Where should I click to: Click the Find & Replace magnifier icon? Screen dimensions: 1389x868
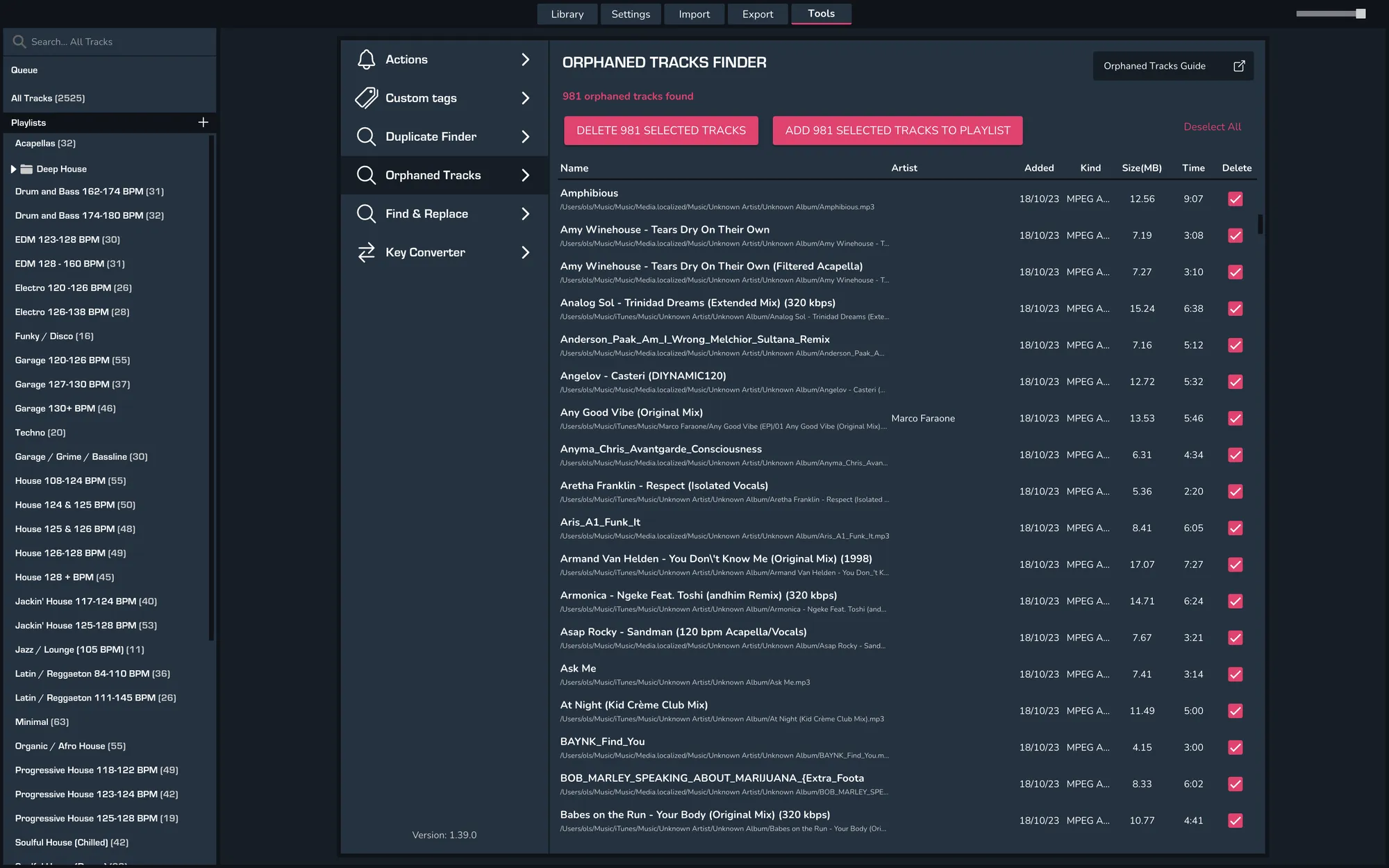tap(366, 214)
